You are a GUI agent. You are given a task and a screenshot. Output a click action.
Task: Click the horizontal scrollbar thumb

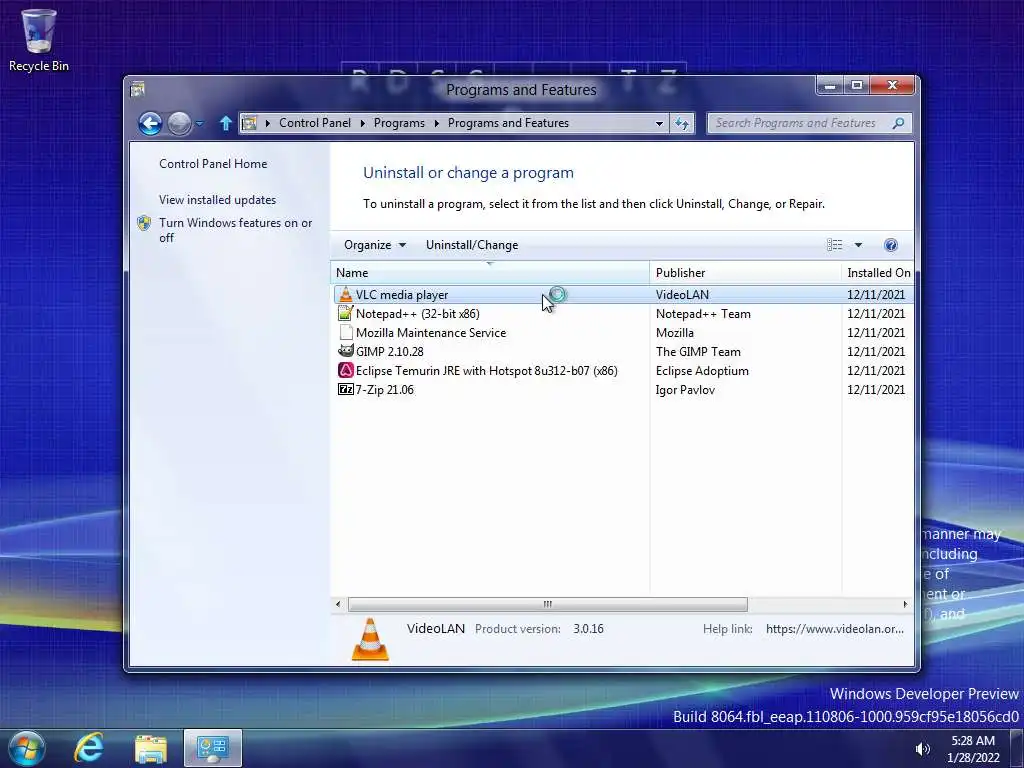click(547, 604)
